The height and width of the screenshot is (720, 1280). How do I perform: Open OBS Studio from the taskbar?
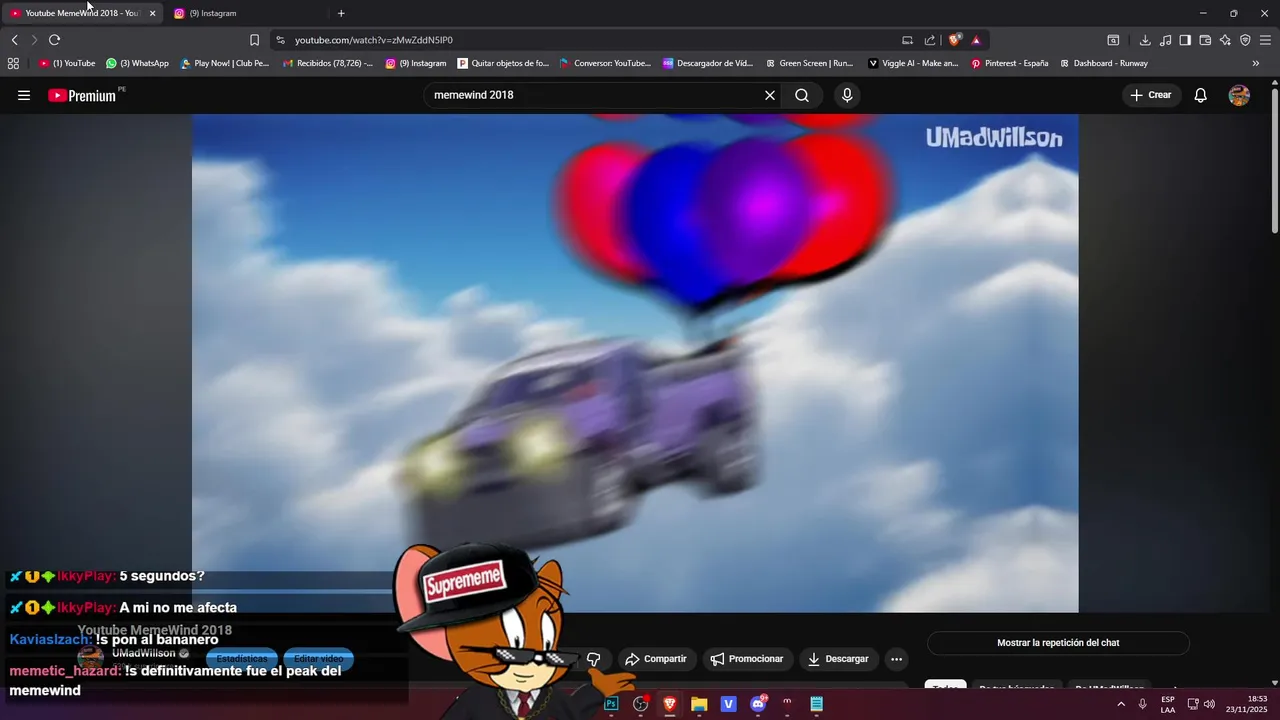pos(641,704)
